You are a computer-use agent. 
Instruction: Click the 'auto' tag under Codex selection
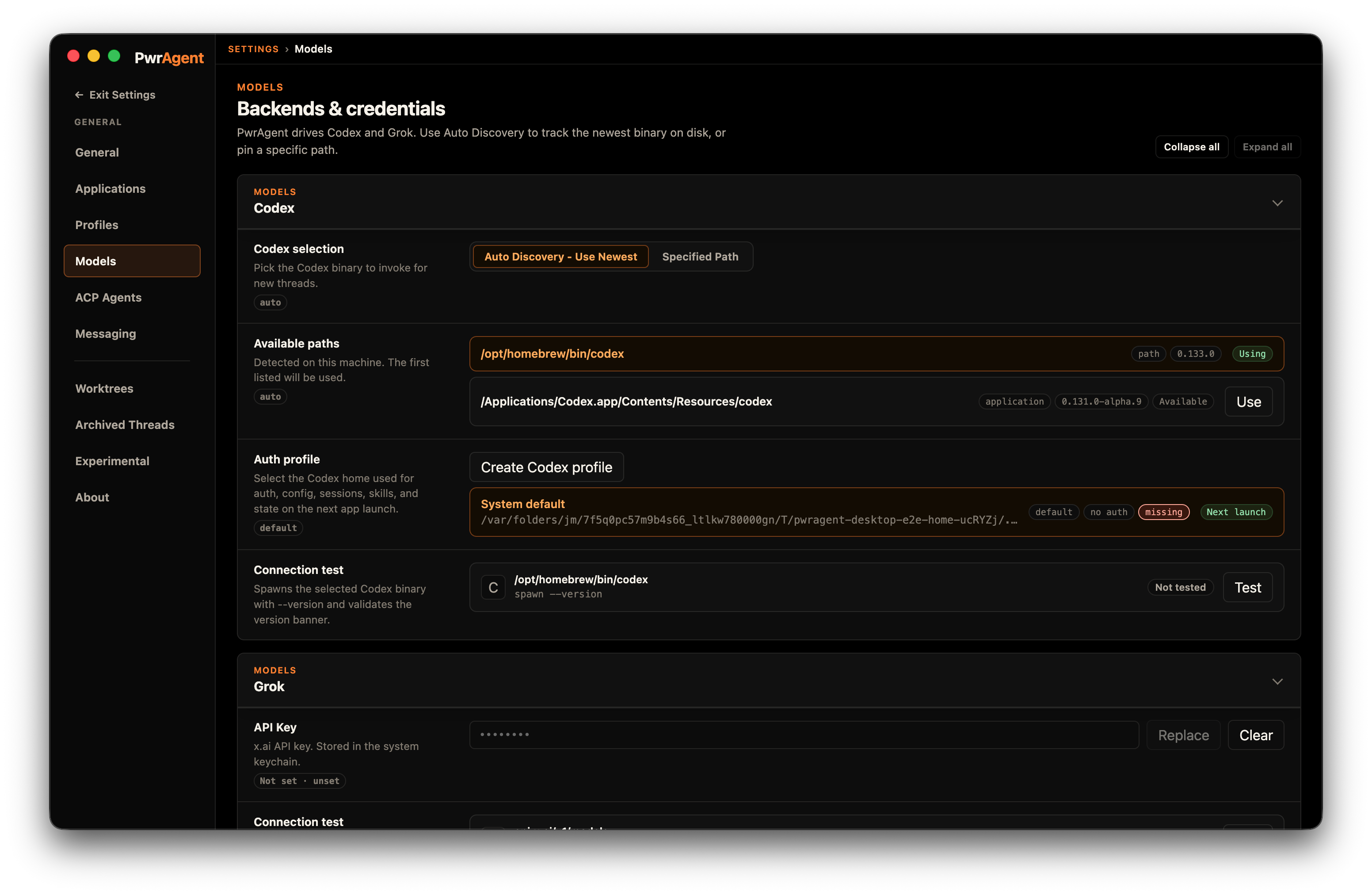[271, 302]
